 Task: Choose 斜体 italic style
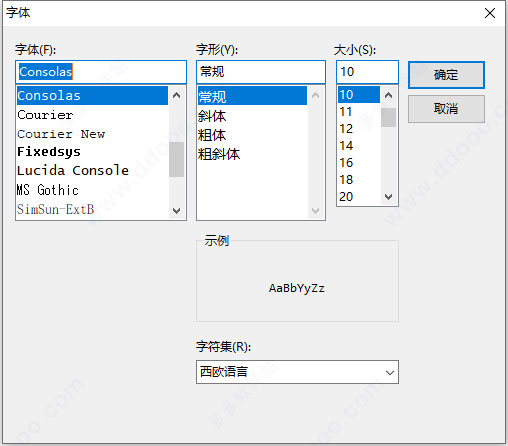[x=252, y=116]
